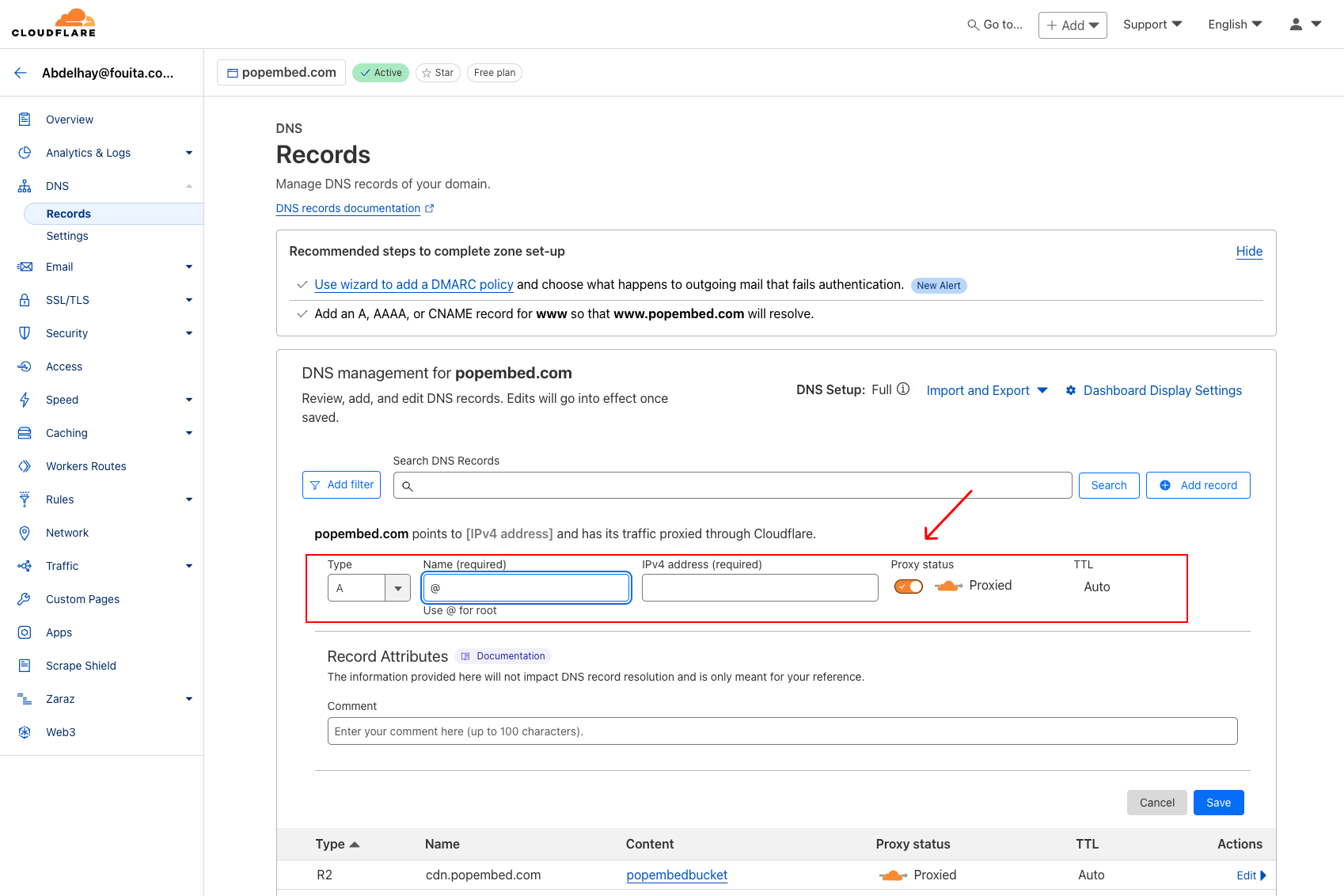The width and height of the screenshot is (1344, 896).
Task: Click the Web3 cube icon
Action: pos(25,732)
